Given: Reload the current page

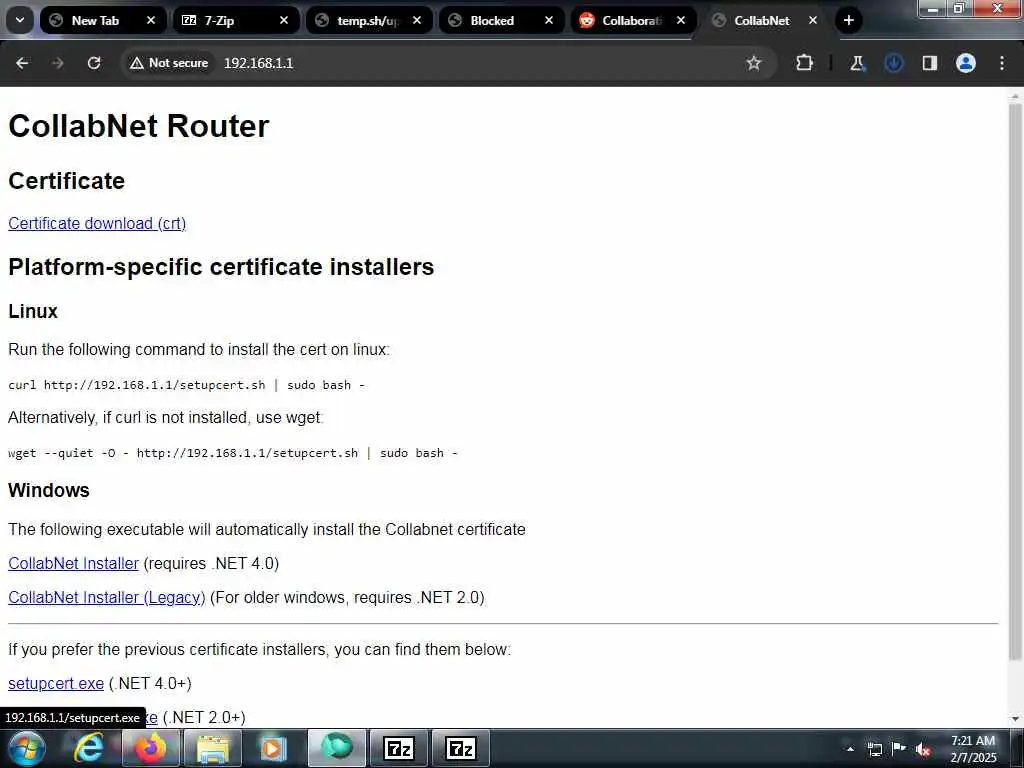Looking at the screenshot, I should click(x=94, y=63).
